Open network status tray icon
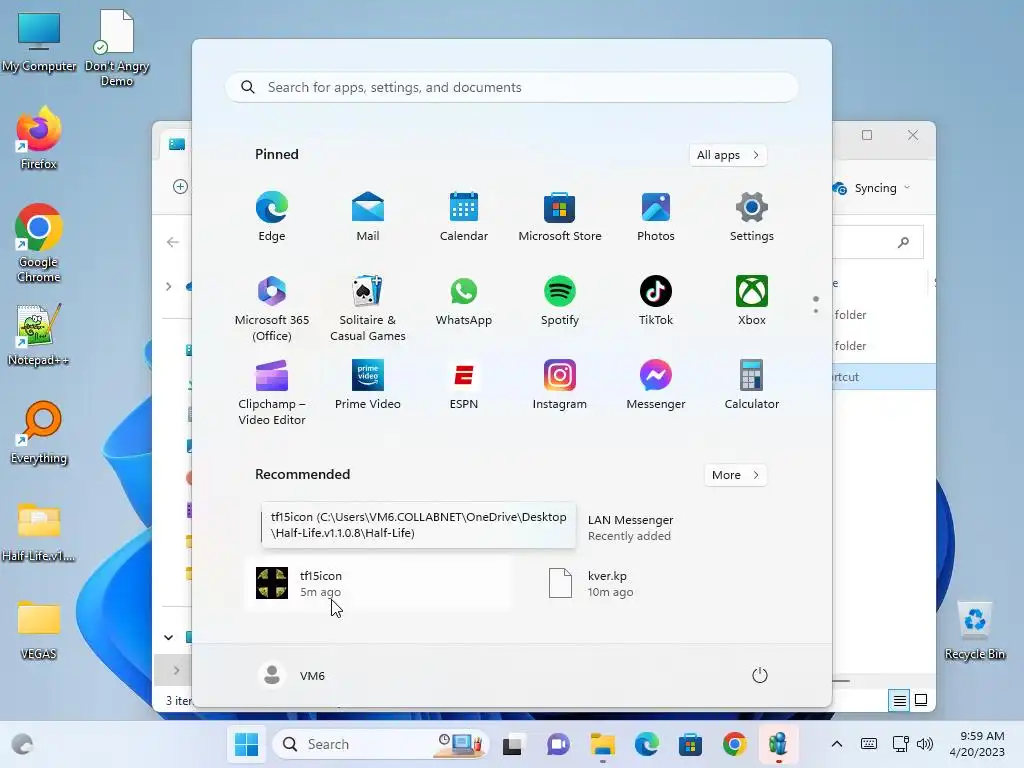The image size is (1024, 768). tap(901, 744)
